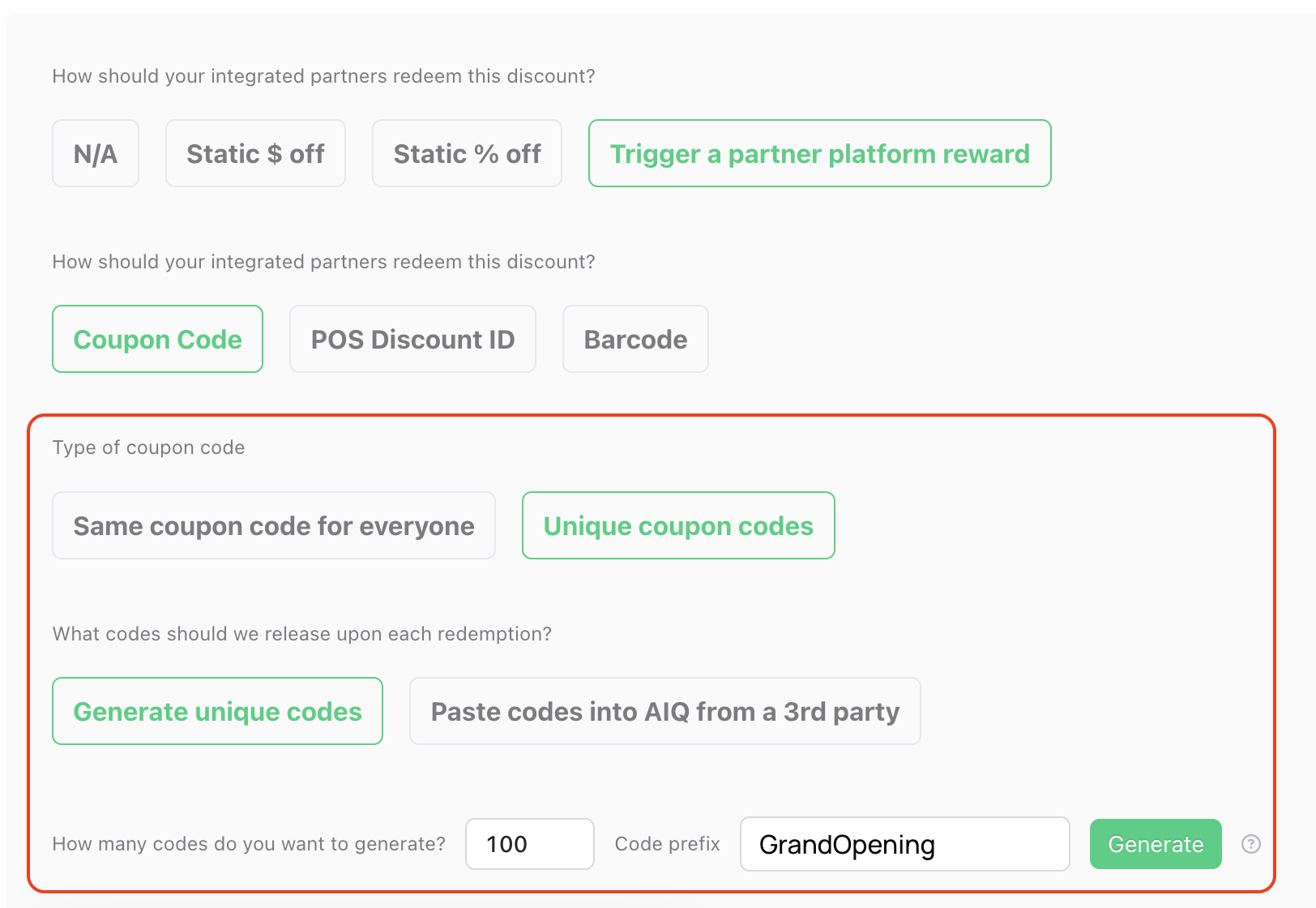This screenshot has width=1316, height=908.
Task: Click the question heading above Coupon Code options
Action: coord(323,262)
